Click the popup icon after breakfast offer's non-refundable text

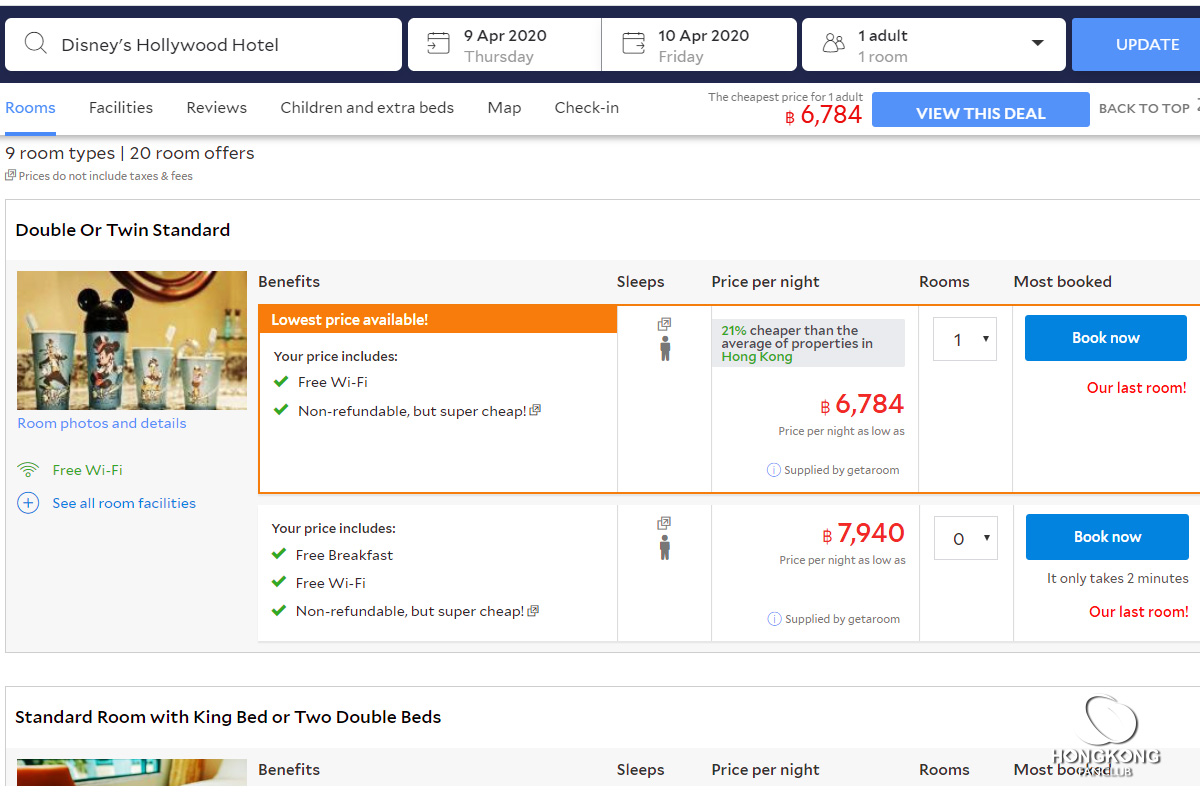(x=533, y=611)
